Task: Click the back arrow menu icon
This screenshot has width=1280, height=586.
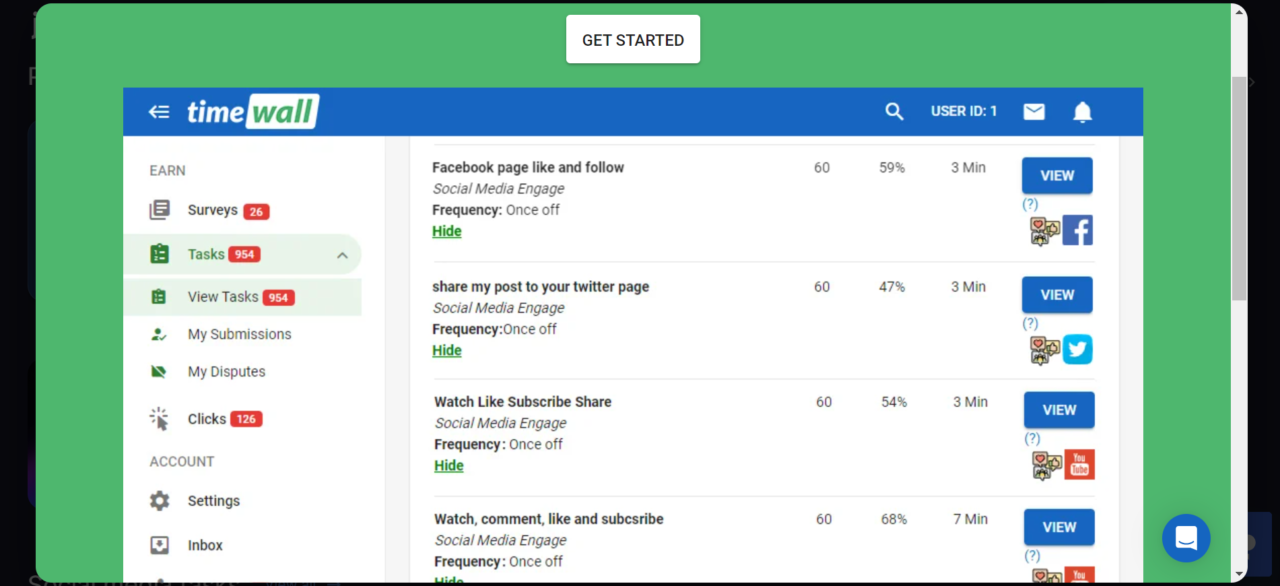Action: coord(159,112)
